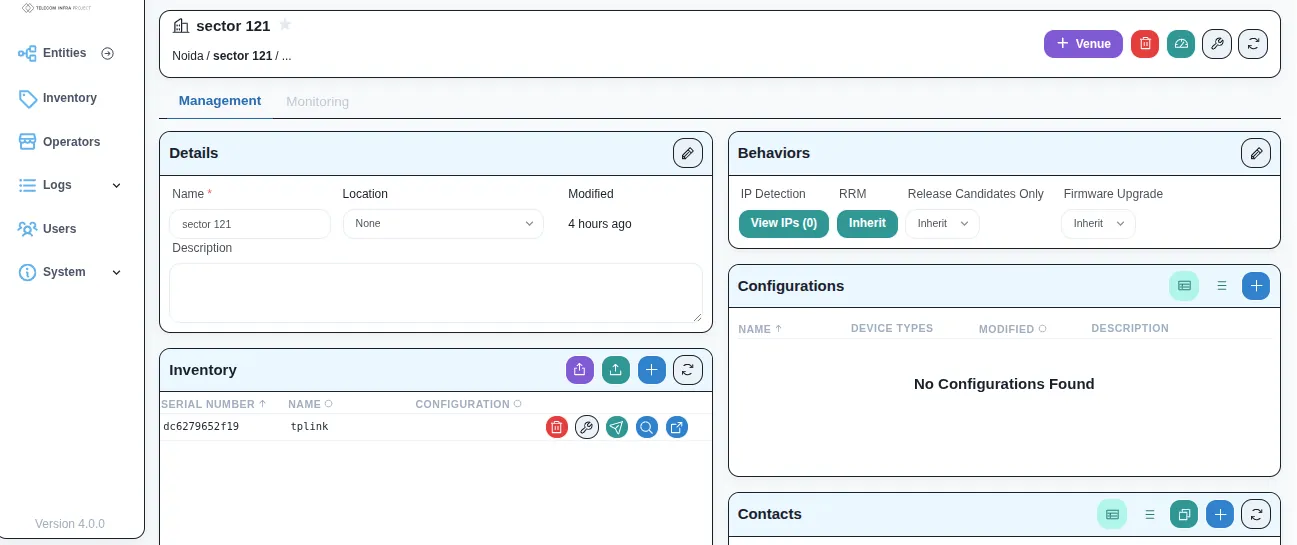This screenshot has width=1297, height=545.
Task: Click the teal dashboard gauge icon in header
Action: click(1181, 44)
